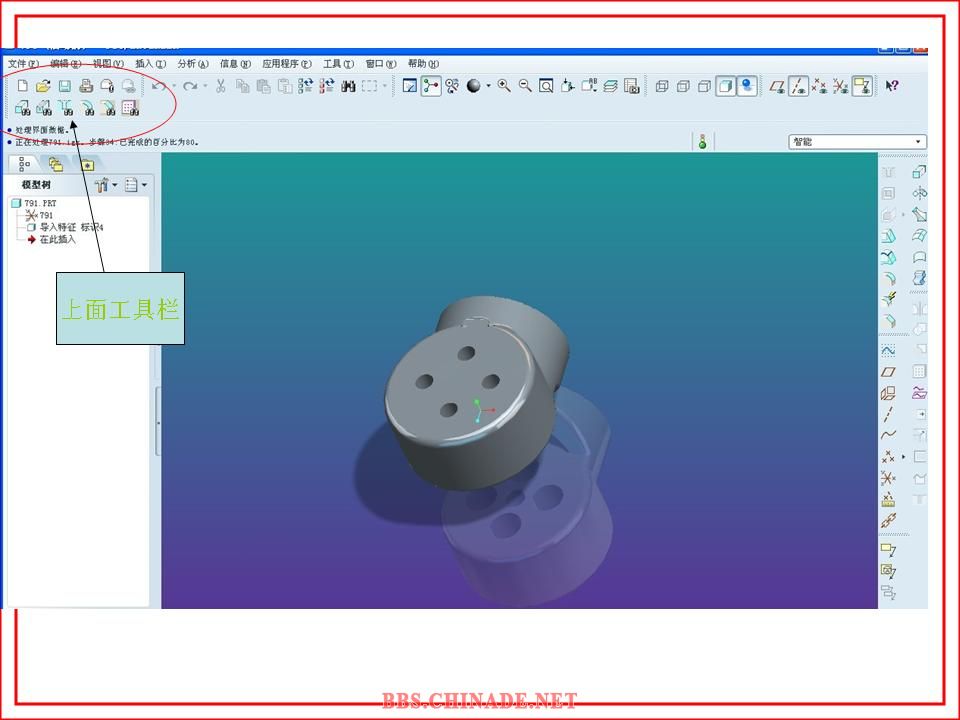The width and height of the screenshot is (960, 720).
Task: Save the model with the floppy disk icon
Action: pos(64,86)
